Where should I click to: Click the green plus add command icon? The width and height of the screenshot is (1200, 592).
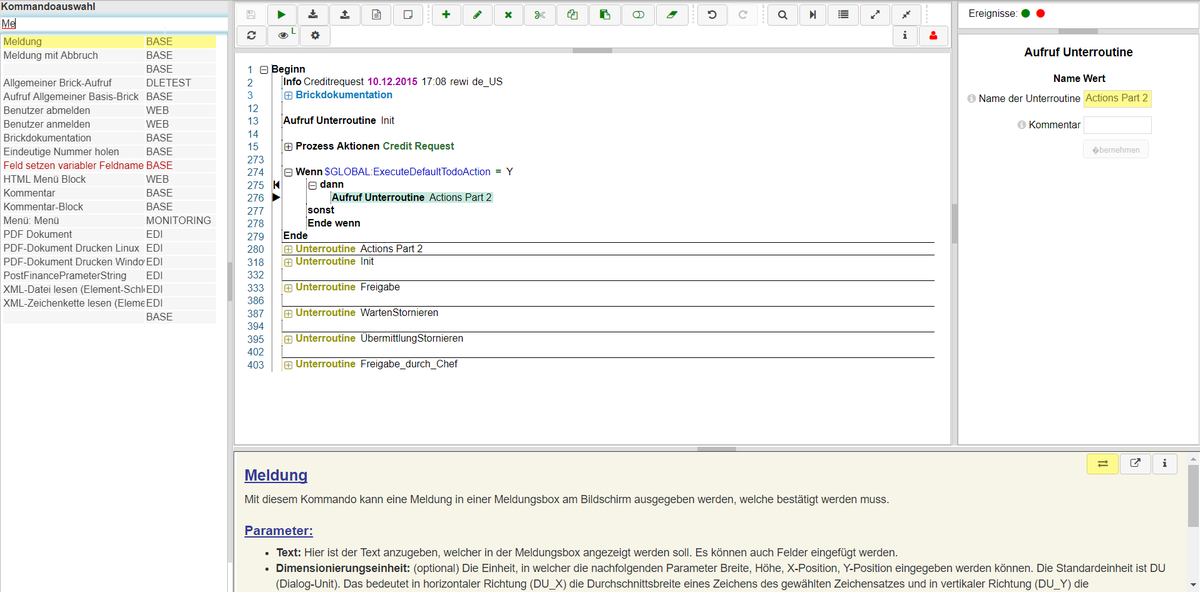pos(445,15)
